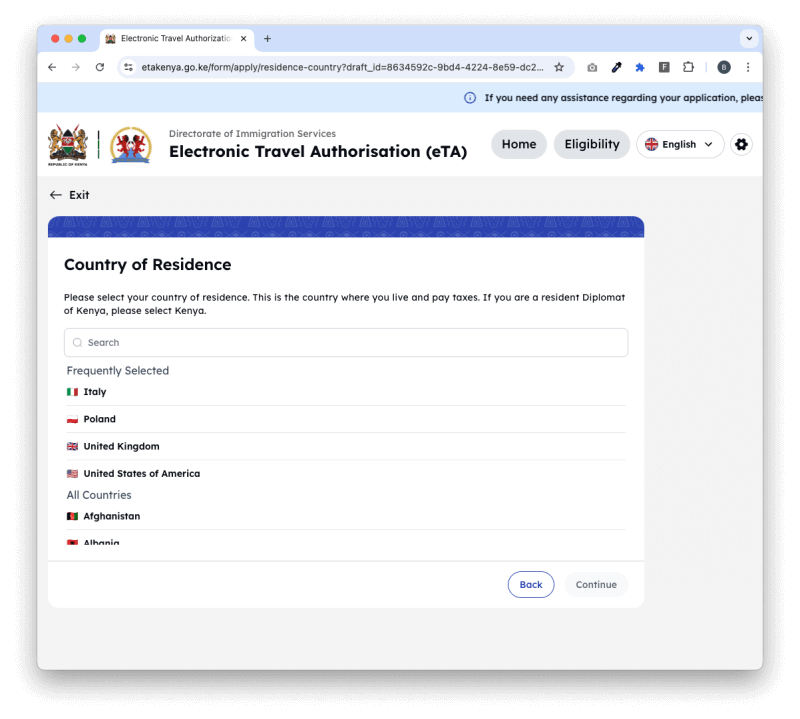The width and height of the screenshot is (800, 719).
Task: Open the Eligibility page
Action: point(592,144)
